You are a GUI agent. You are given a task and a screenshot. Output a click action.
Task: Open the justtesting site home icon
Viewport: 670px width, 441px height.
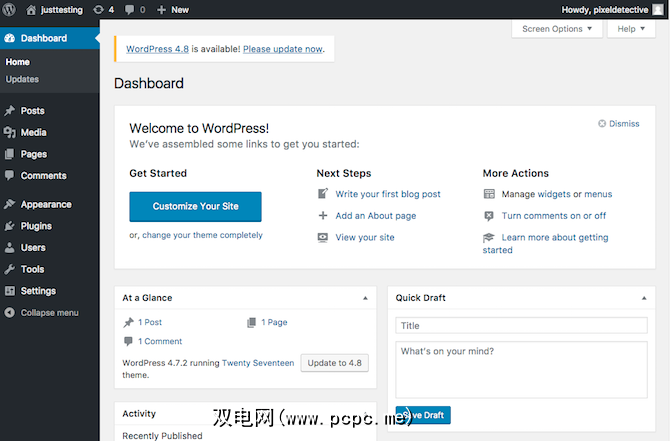pyautogui.click(x=31, y=10)
